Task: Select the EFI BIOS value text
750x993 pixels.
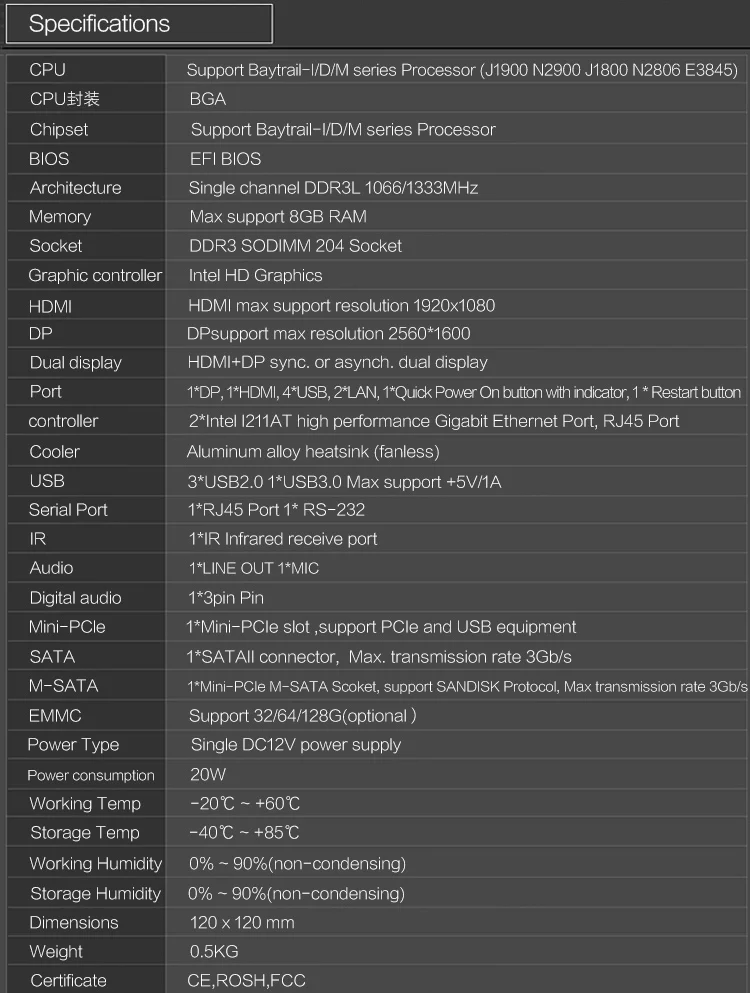Action: [226, 159]
